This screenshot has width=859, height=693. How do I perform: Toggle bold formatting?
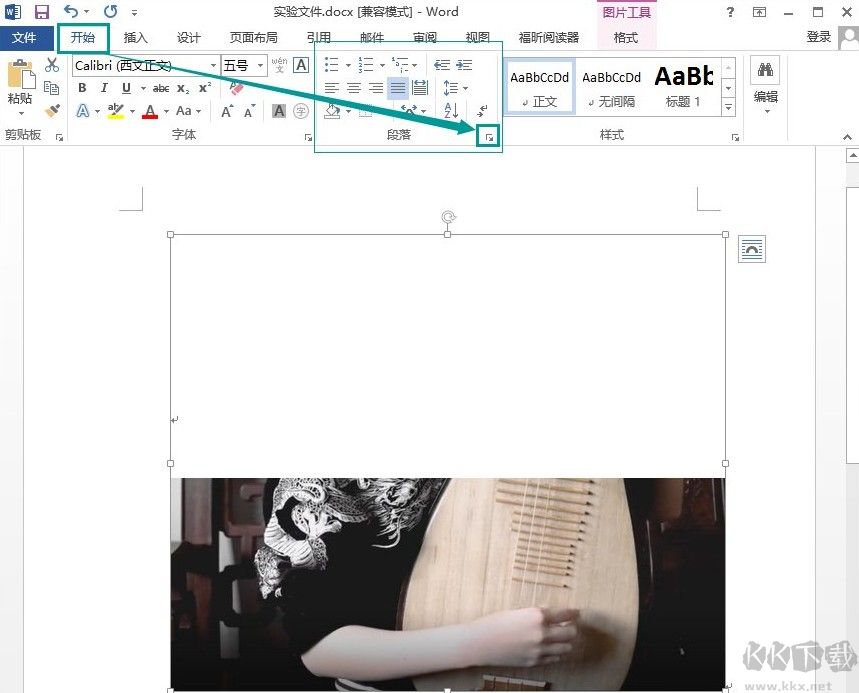(x=81, y=88)
